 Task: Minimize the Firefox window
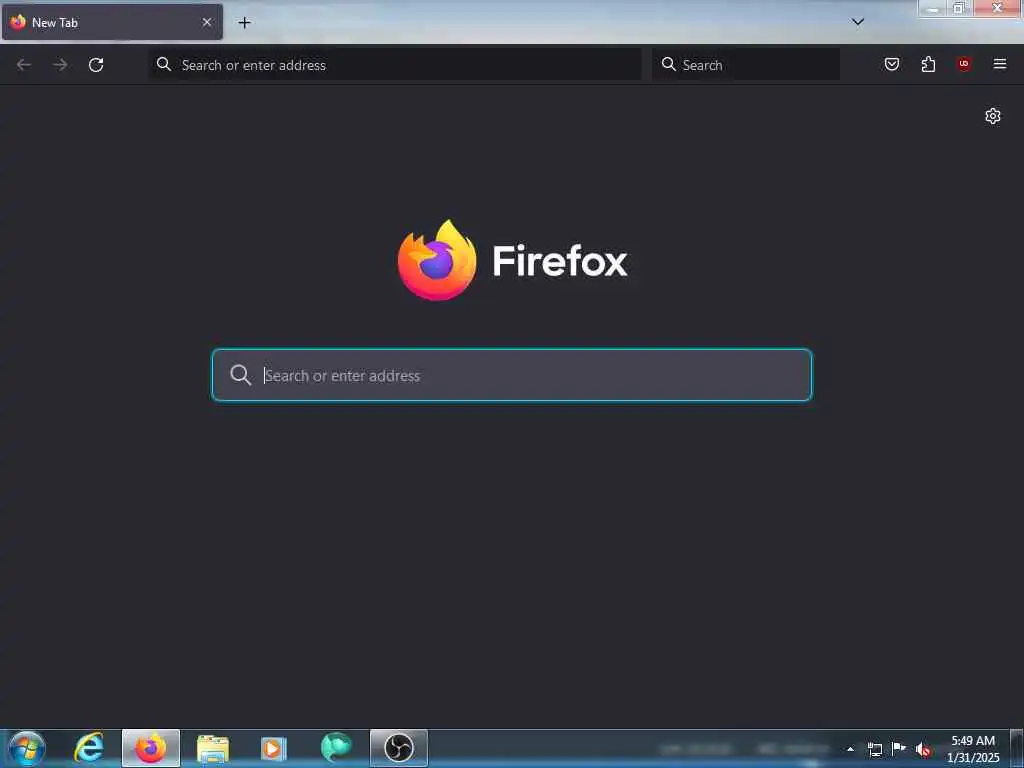[933, 8]
